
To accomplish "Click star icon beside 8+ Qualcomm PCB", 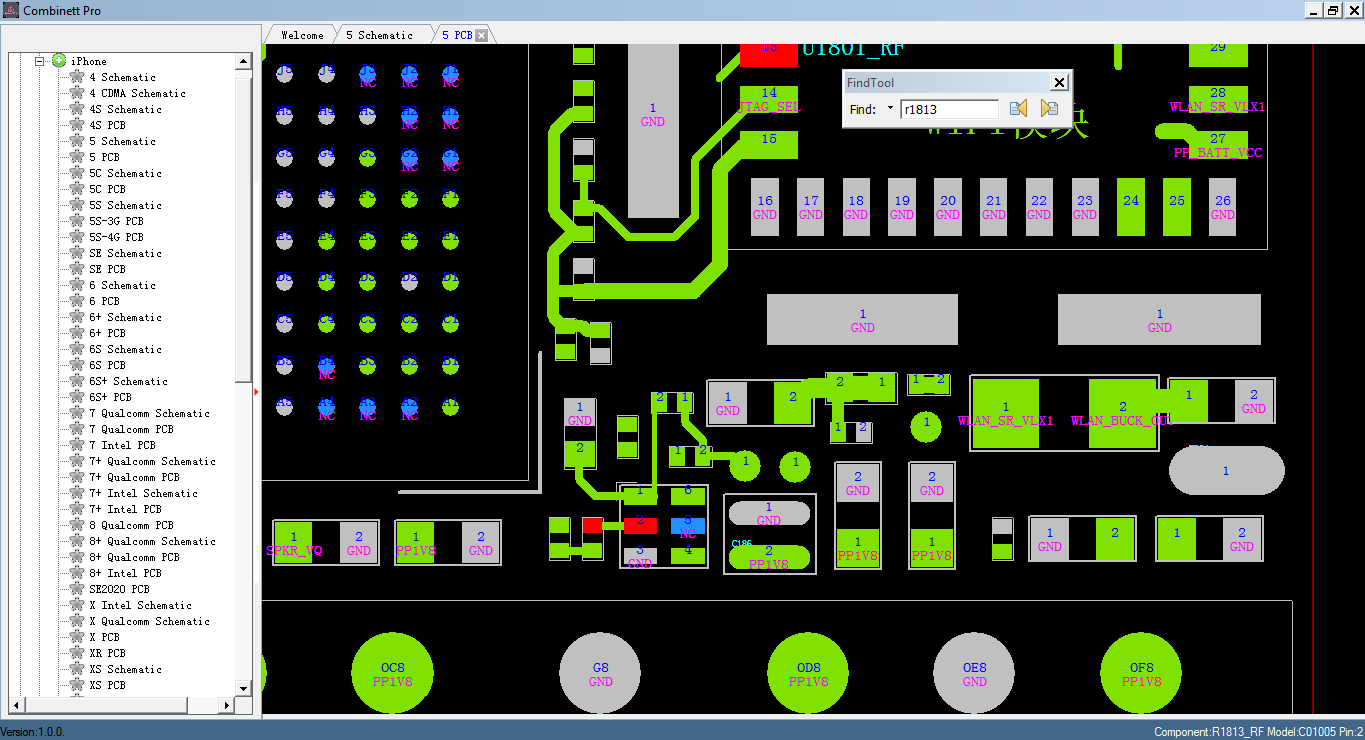I will coord(77,557).
